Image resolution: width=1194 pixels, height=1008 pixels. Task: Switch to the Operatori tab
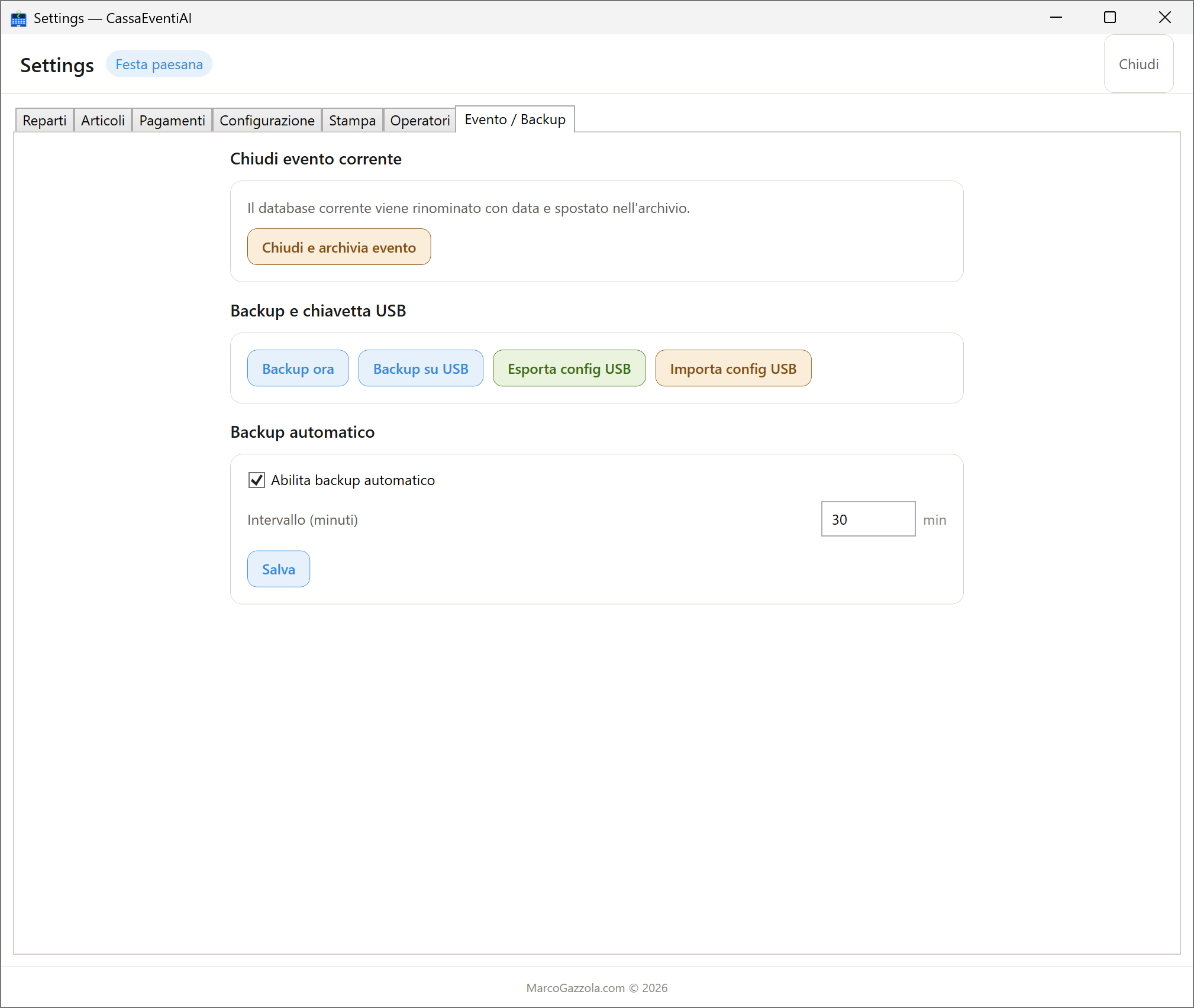click(x=420, y=120)
